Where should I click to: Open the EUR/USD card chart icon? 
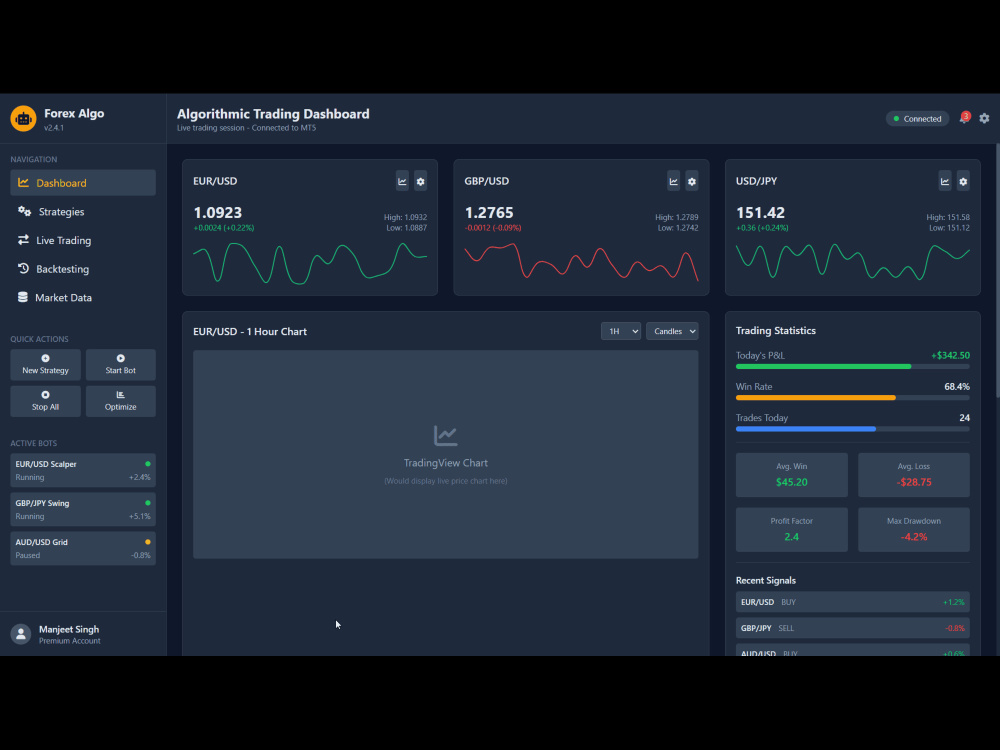pos(402,181)
